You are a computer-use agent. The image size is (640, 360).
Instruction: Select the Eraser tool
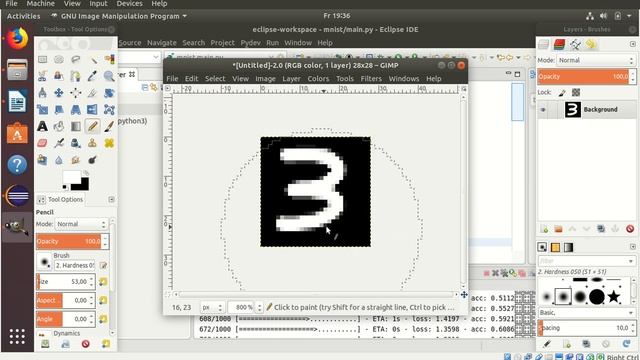(42, 143)
